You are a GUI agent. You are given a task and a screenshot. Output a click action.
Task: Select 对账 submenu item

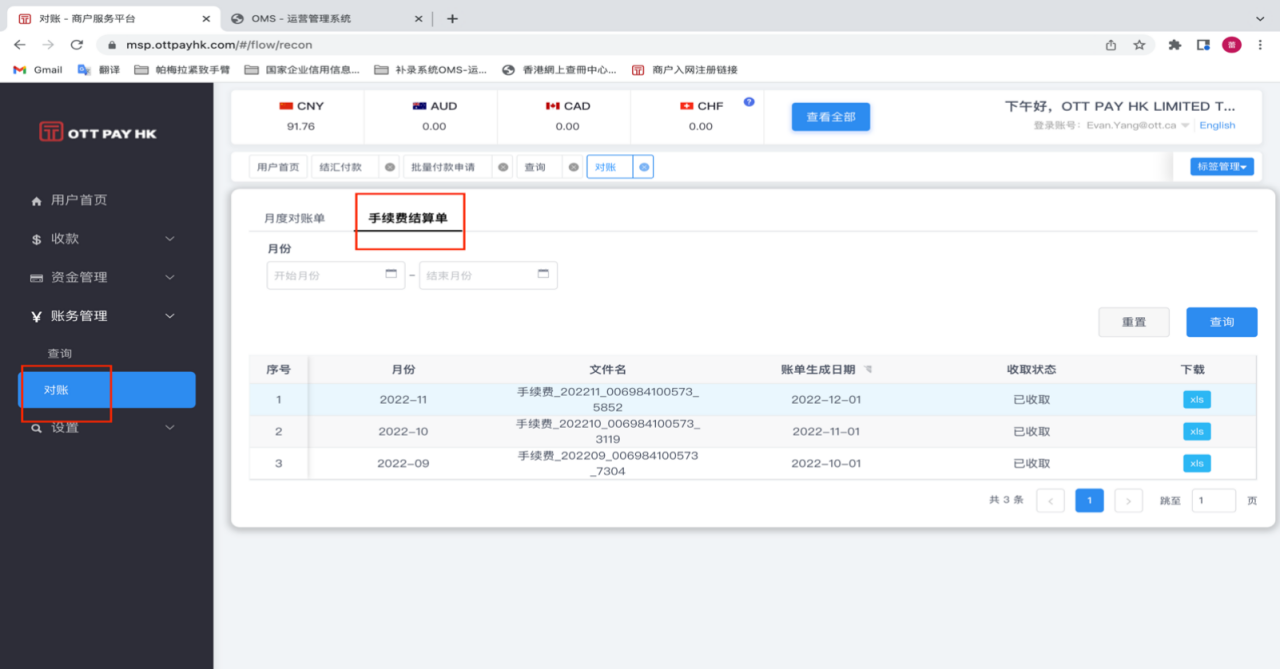[x=107, y=390]
